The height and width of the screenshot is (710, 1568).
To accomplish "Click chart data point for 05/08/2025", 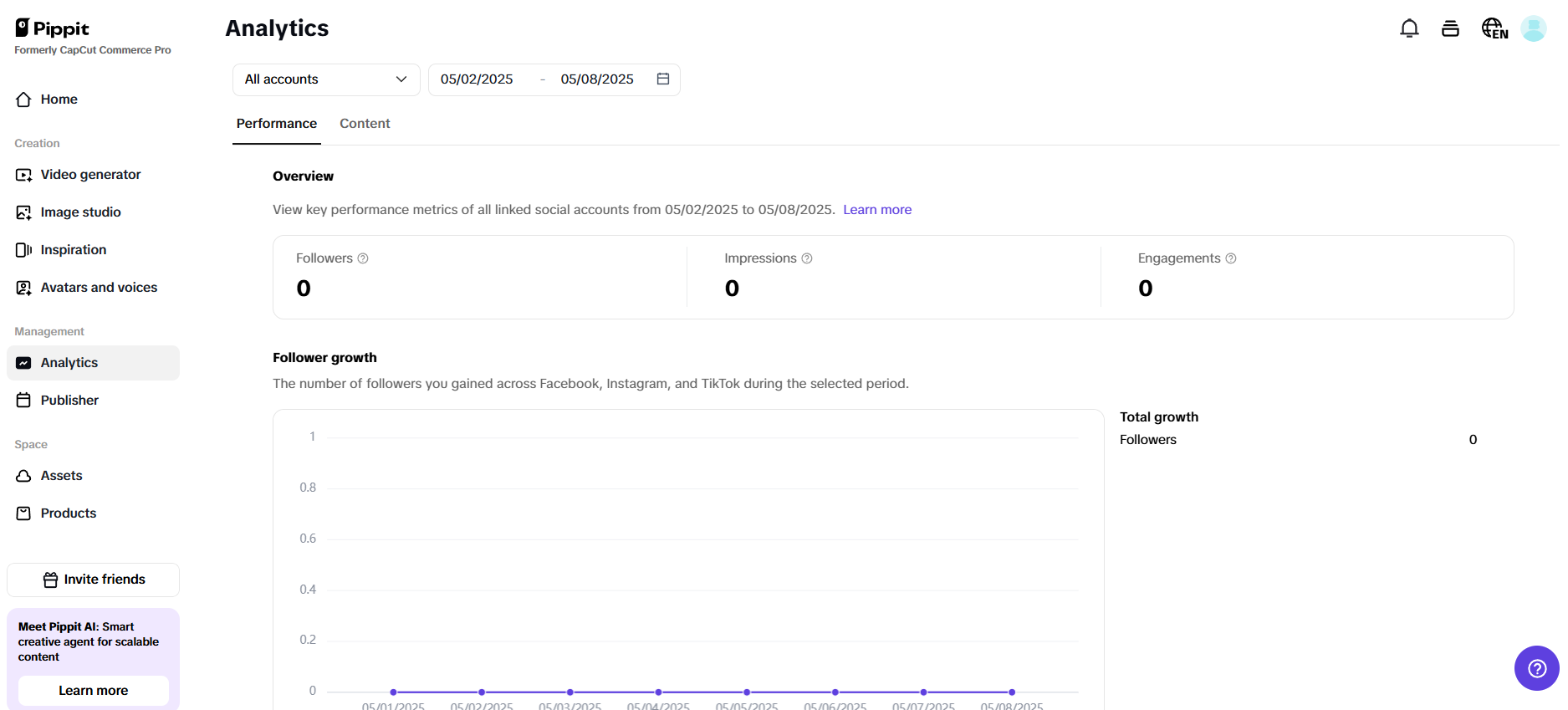I will tap(1012, 692).
